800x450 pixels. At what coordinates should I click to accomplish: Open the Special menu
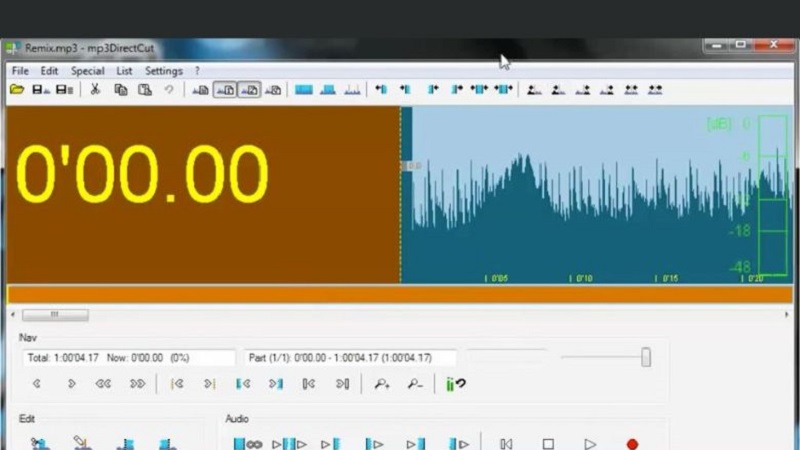click(x=87, y=71)
